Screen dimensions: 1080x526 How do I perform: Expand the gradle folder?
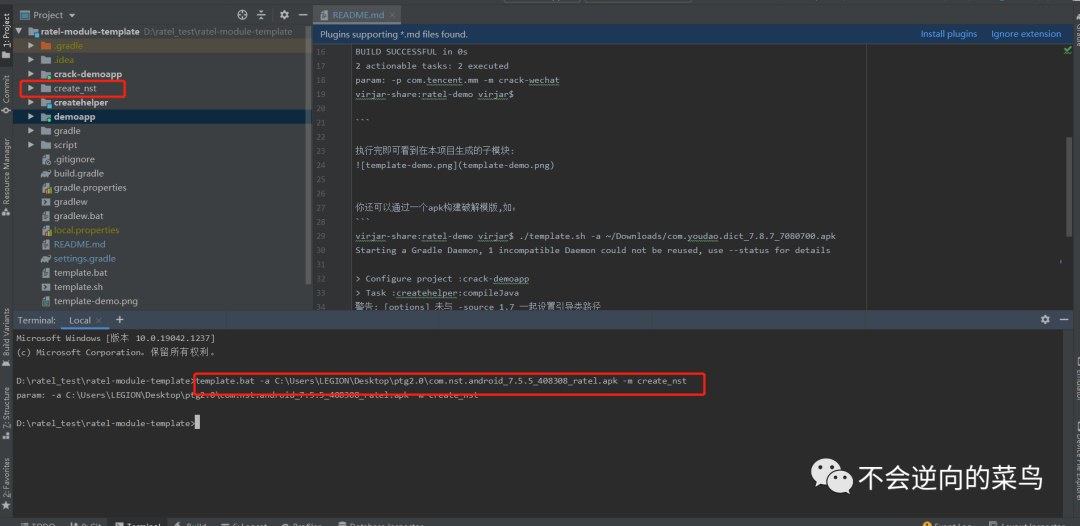[31, 131]
